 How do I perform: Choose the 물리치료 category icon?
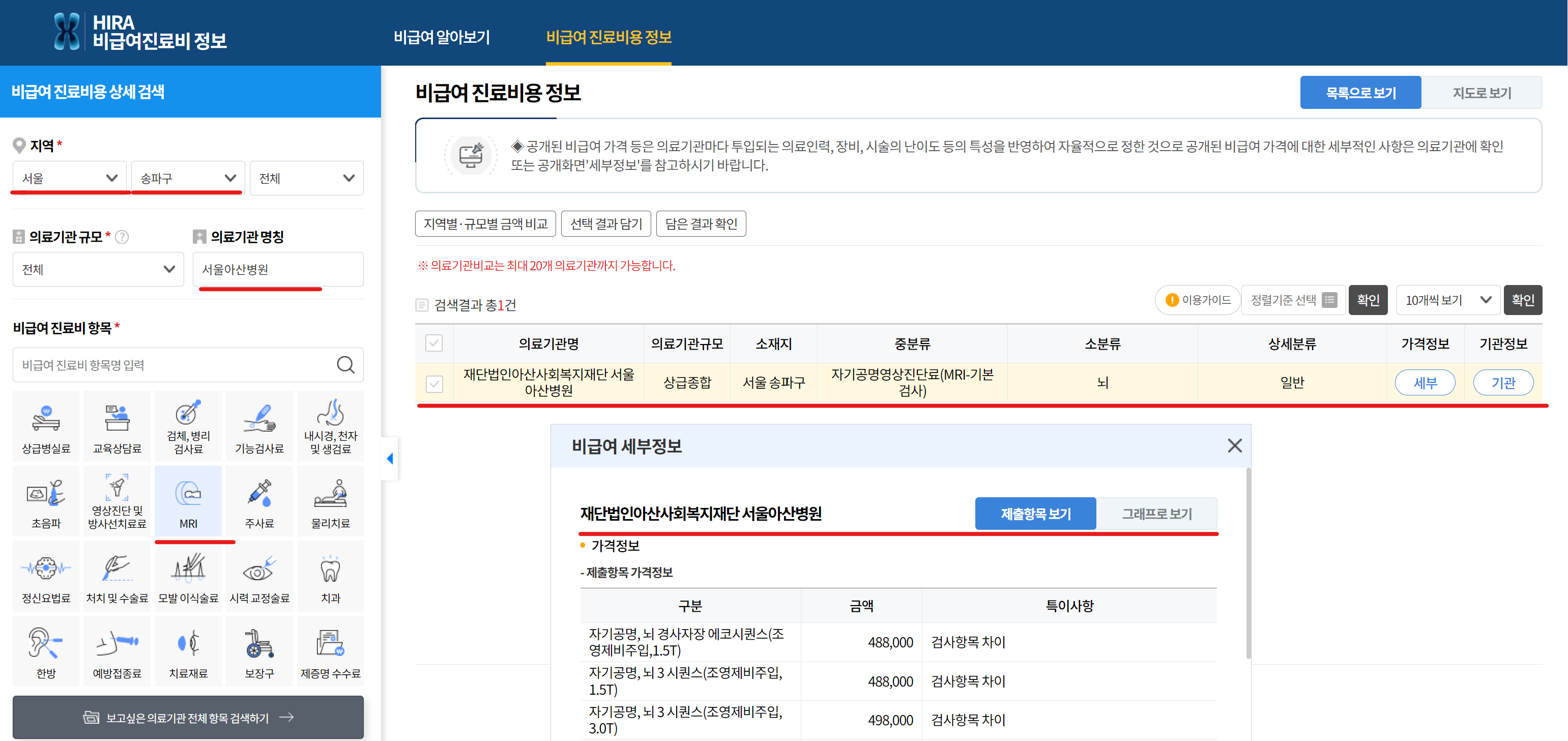point(331,501)
